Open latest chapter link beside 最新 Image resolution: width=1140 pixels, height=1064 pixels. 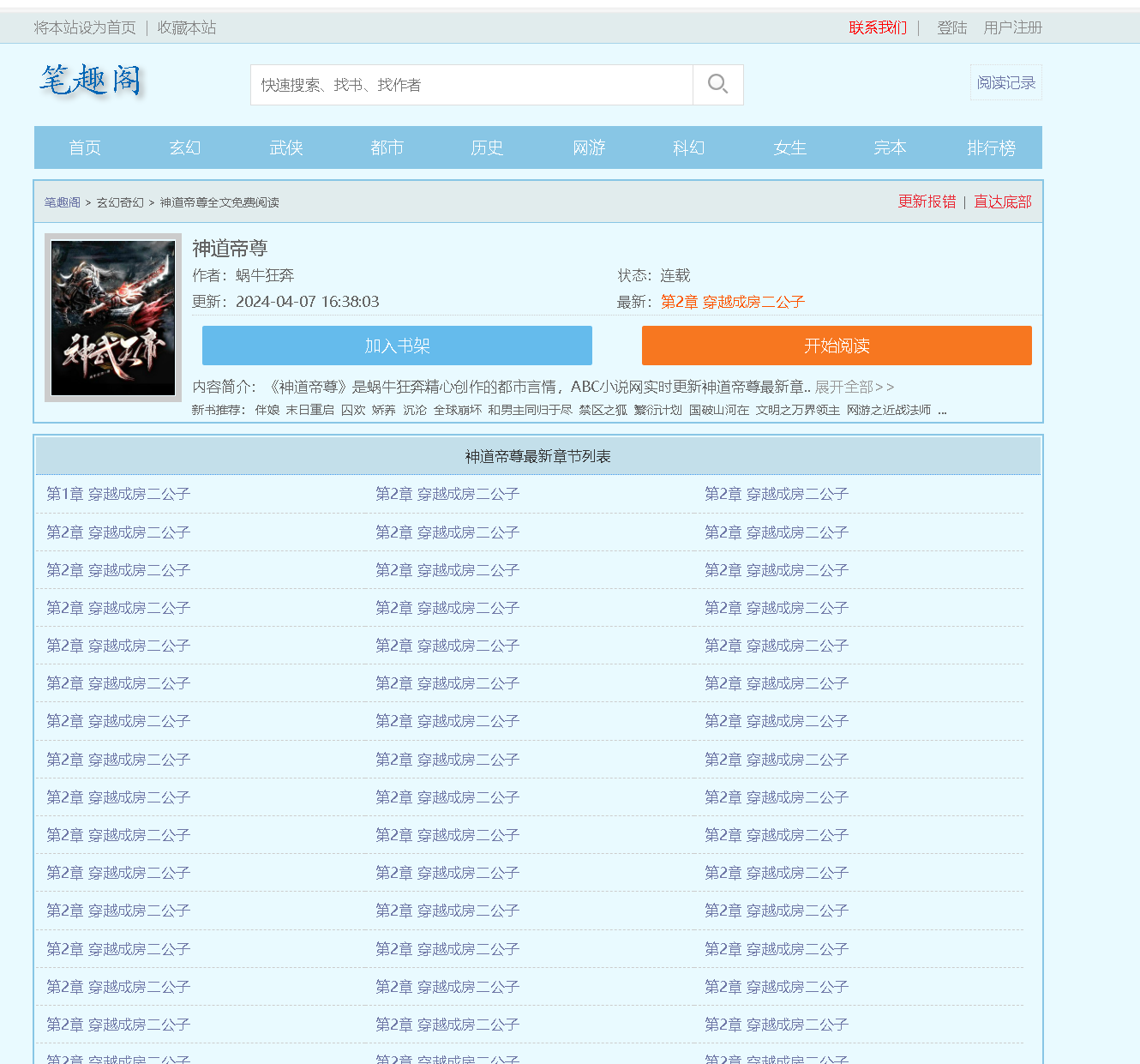pos(733,302)
